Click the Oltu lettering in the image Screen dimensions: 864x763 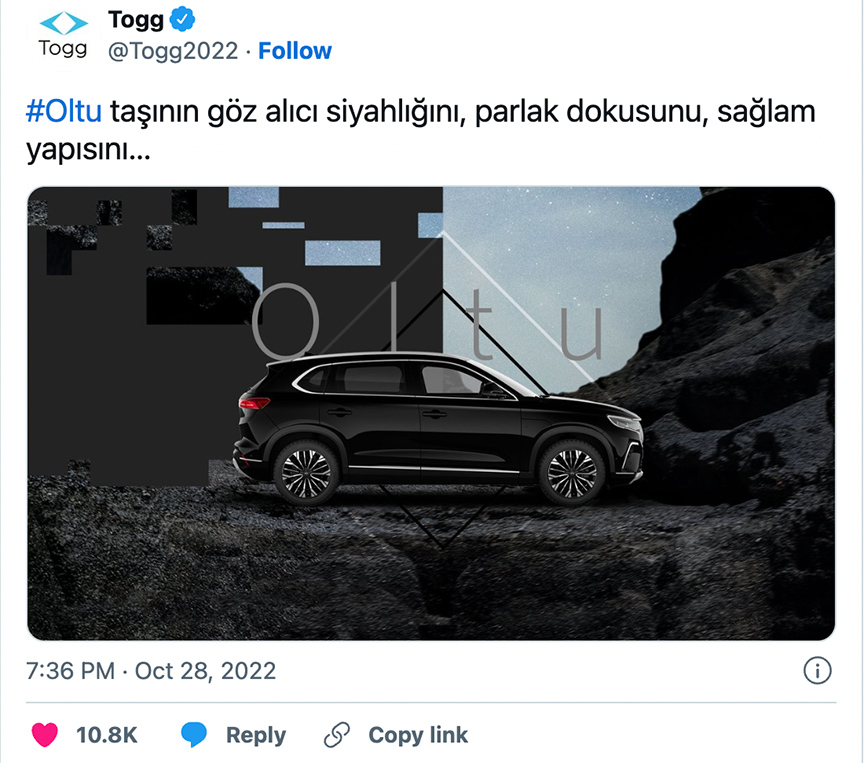tap(427, 322)
